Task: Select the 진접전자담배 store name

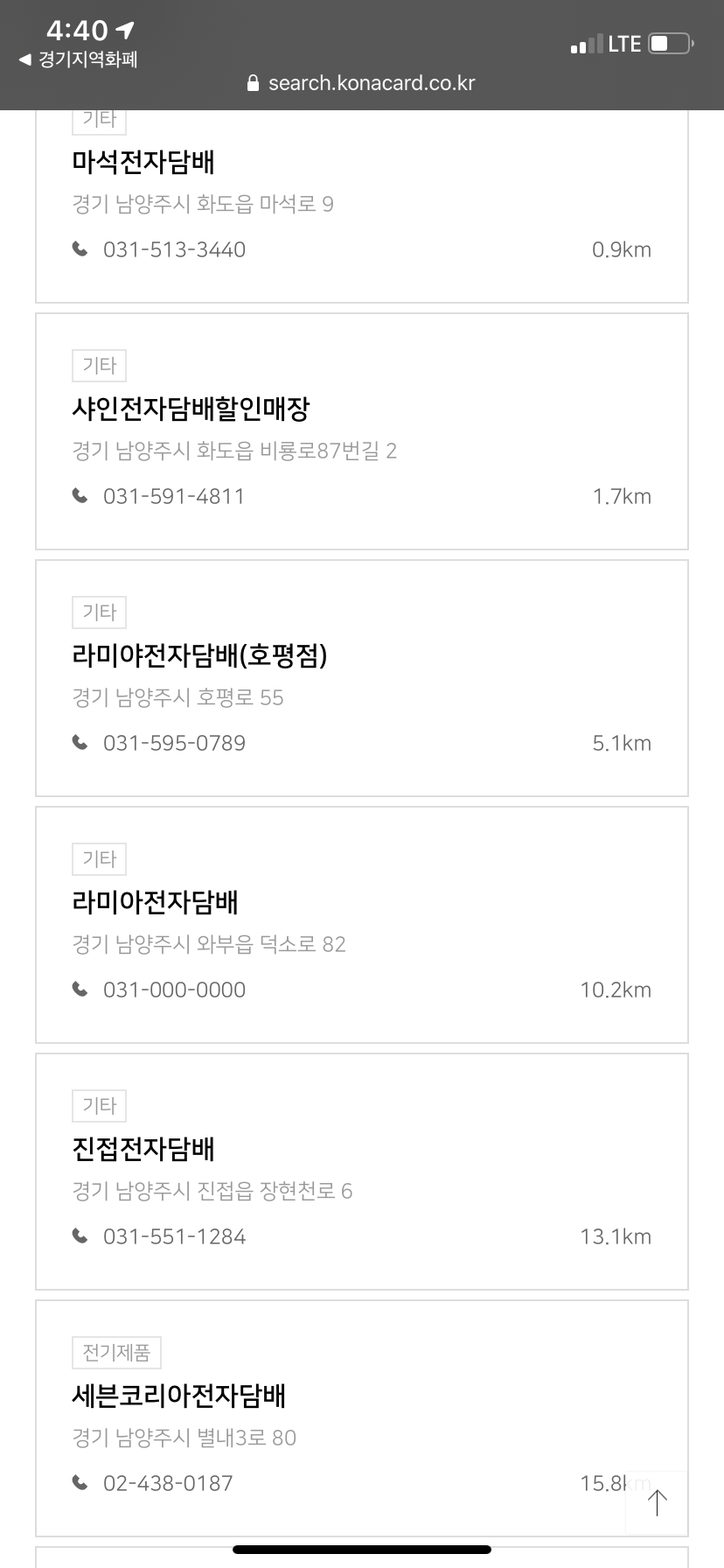Action: pyautogui.click(x=143, y=1149)
